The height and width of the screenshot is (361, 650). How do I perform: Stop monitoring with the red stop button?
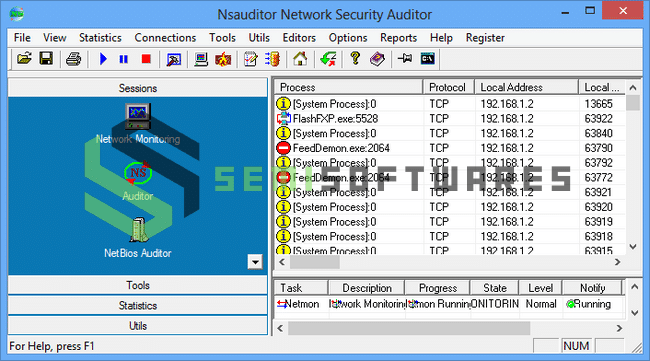[146, 59]
